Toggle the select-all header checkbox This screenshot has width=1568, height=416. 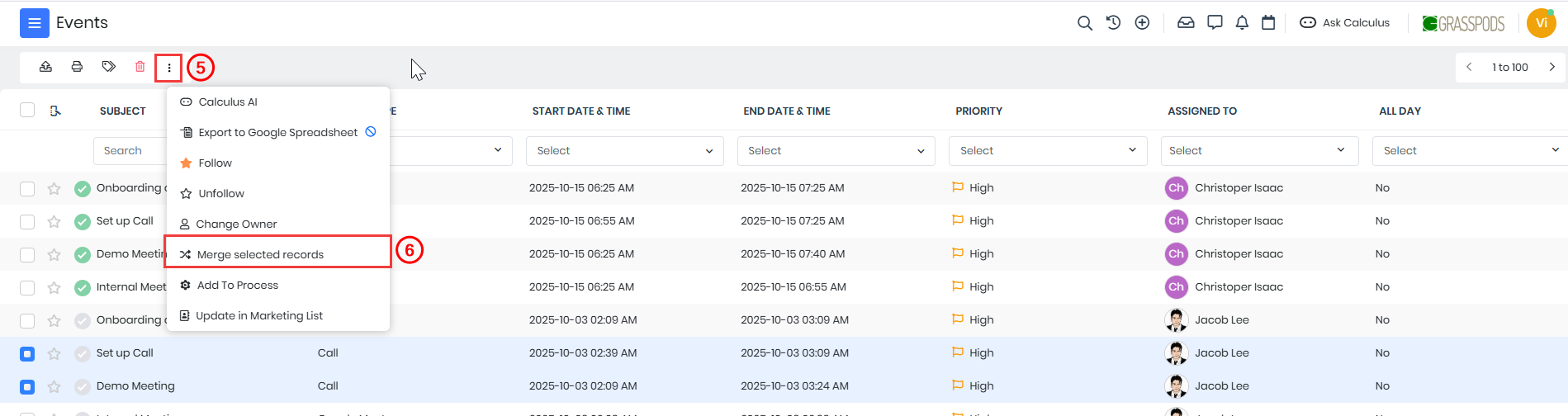27,111
